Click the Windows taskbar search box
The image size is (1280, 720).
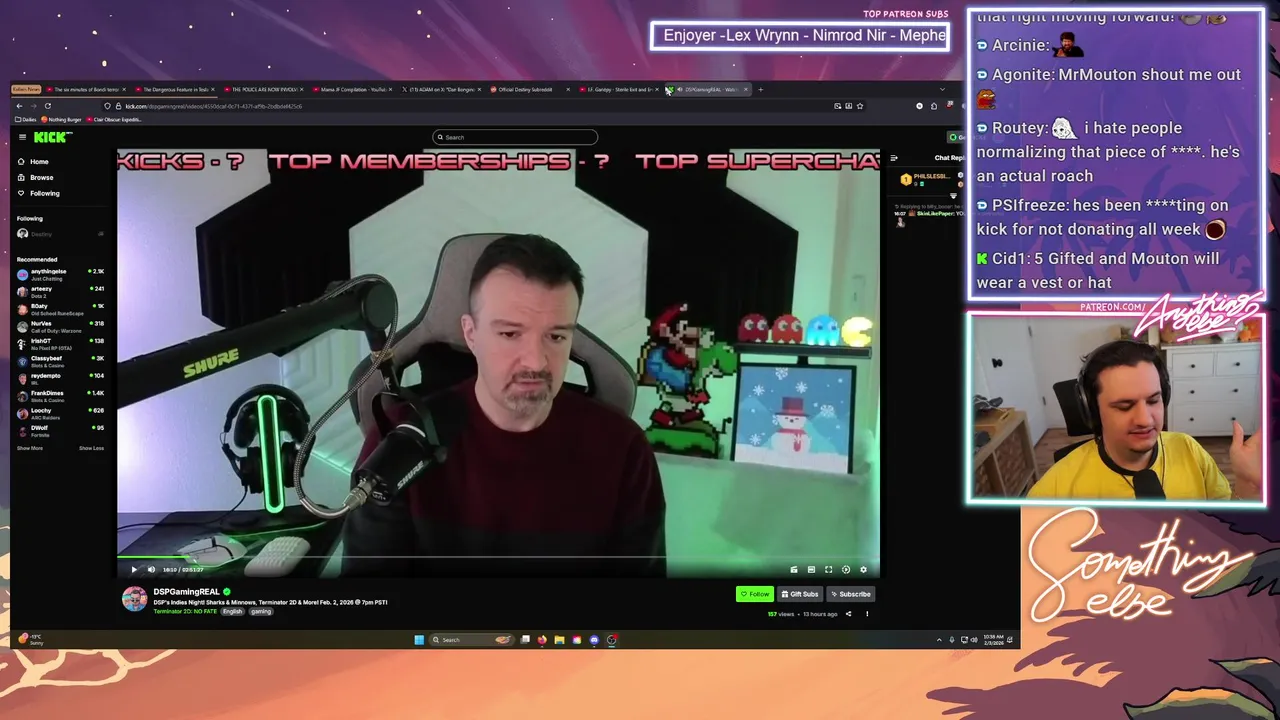coord(470,640)
